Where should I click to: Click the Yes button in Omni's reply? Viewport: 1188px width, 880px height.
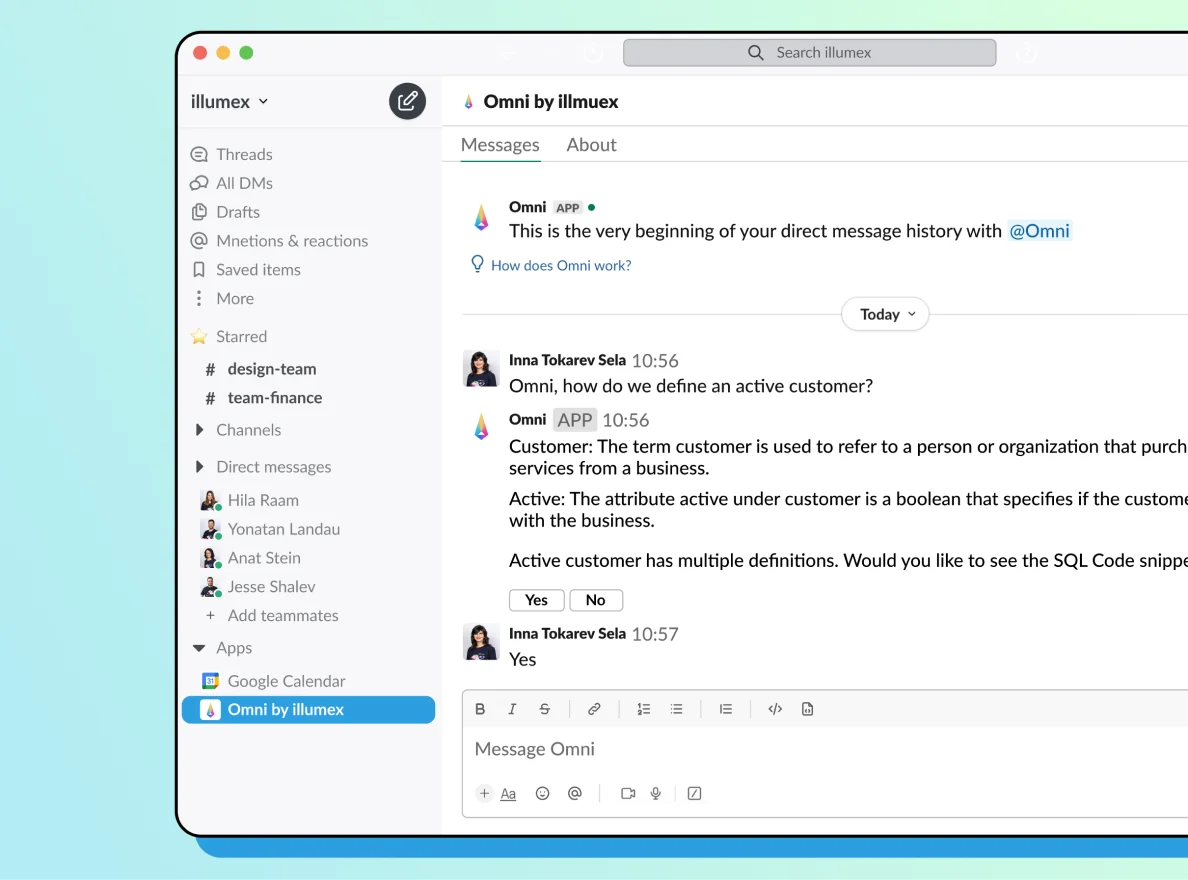[x=536, y=600]
